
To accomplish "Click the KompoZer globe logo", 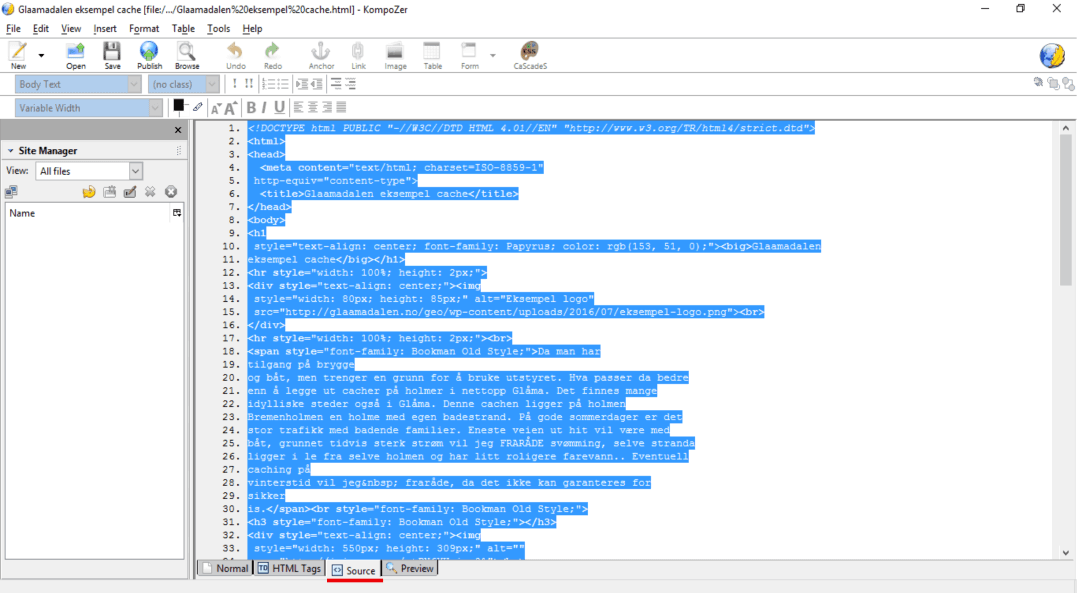I will [1052, 56].
